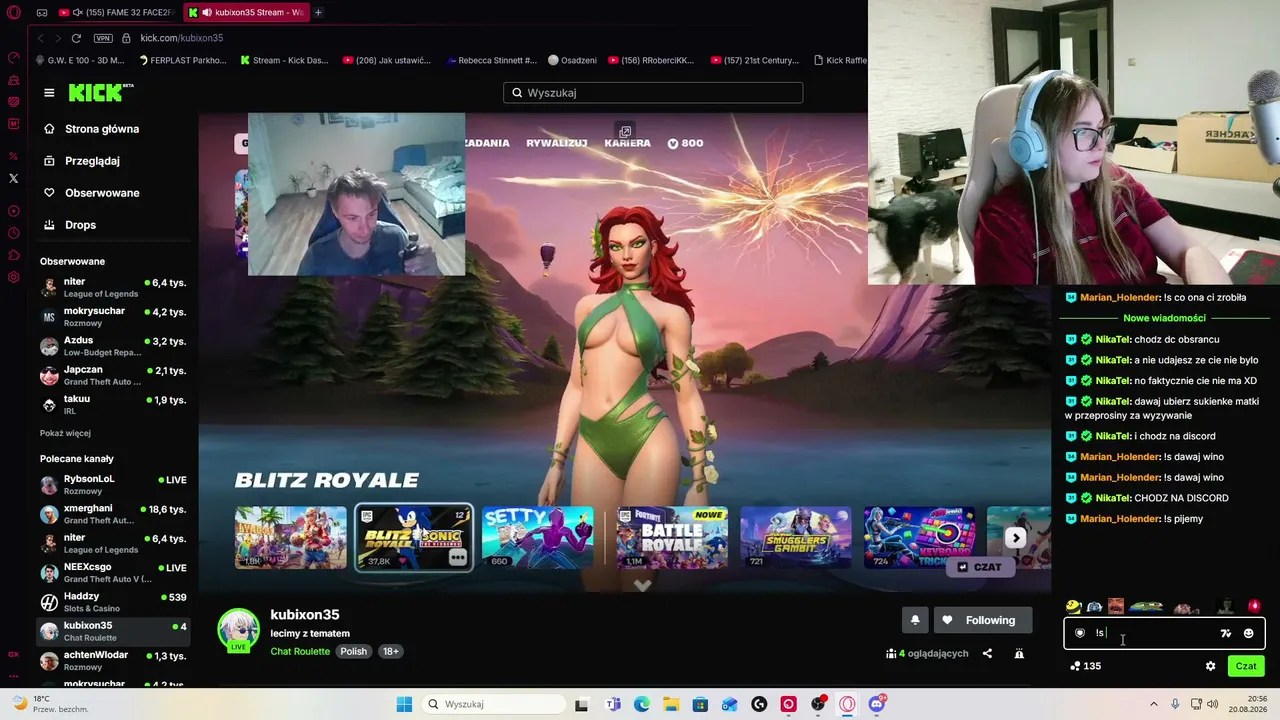Screen dimensions: 1280x720
Task: Open the Rebecca Stinnett bookmark
Action: [x=491, y=60]
